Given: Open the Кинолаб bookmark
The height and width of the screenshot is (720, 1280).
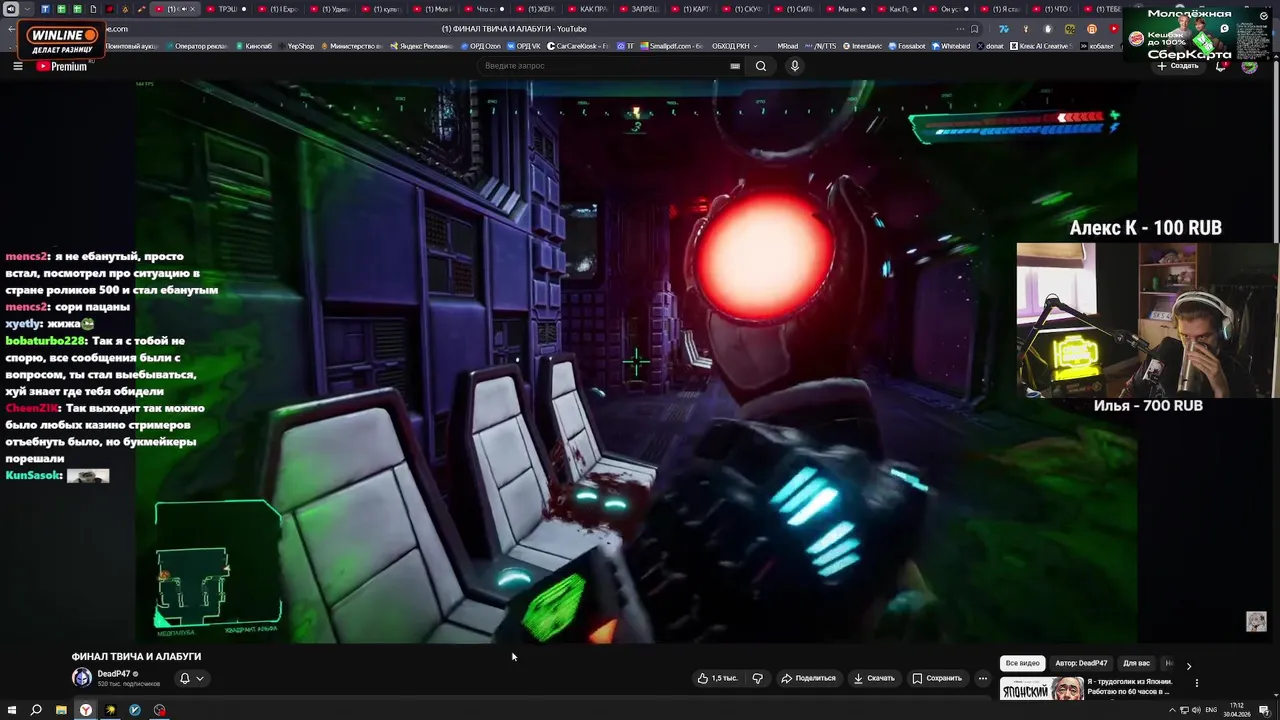Looking at the screenshot, I should coord(253,46).
